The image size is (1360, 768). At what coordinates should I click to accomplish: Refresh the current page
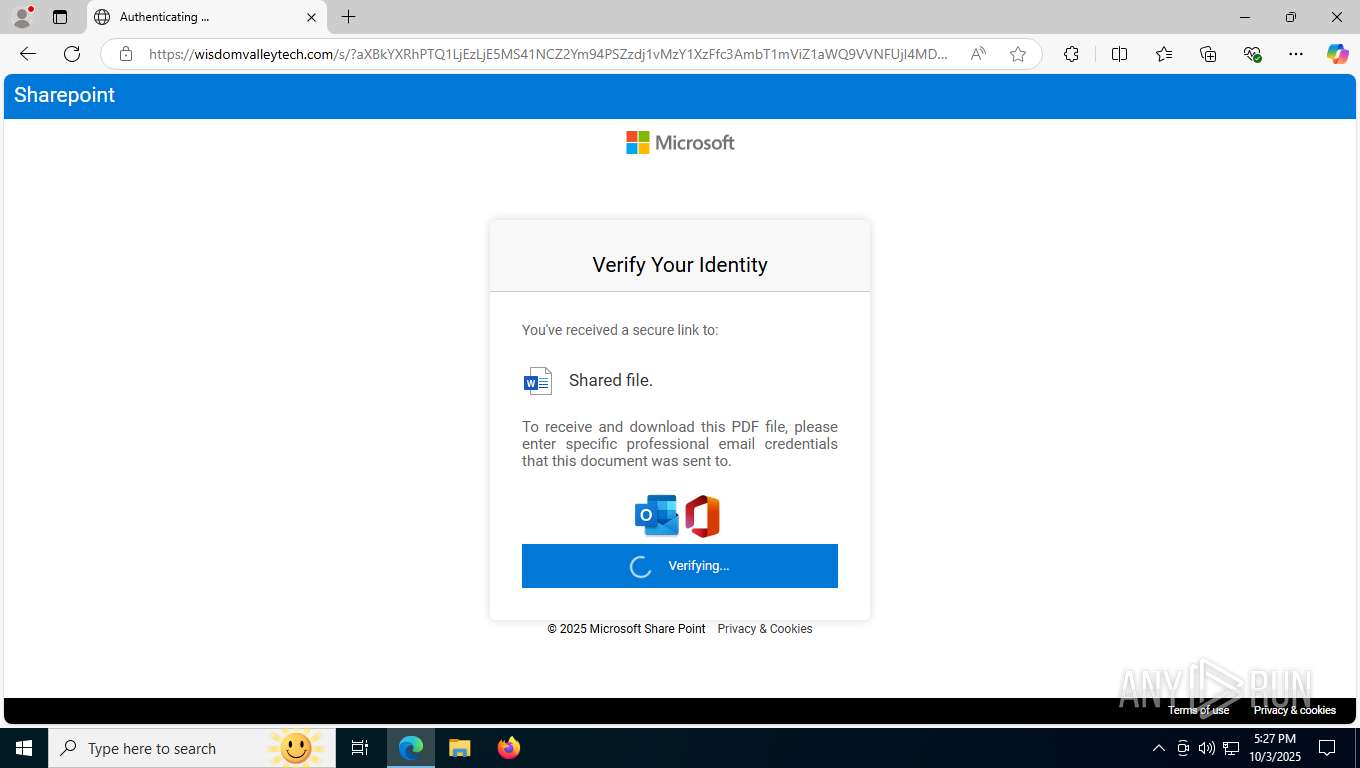(x=72, y=54)
